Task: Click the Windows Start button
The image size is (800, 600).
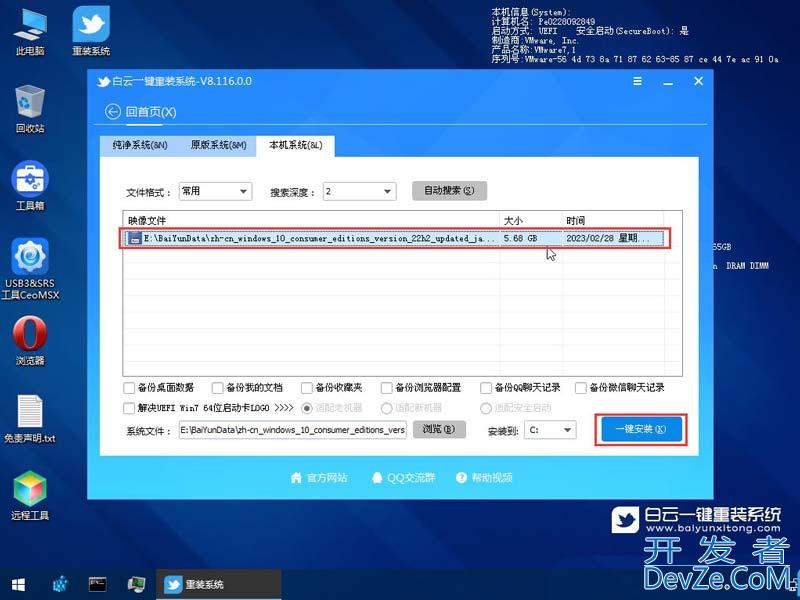Action: 18,584
